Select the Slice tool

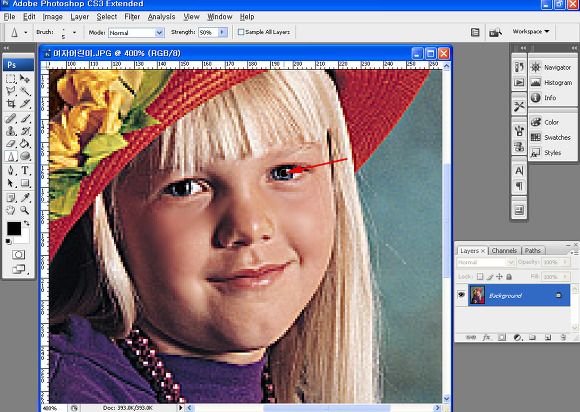click(x=25, y=104)
